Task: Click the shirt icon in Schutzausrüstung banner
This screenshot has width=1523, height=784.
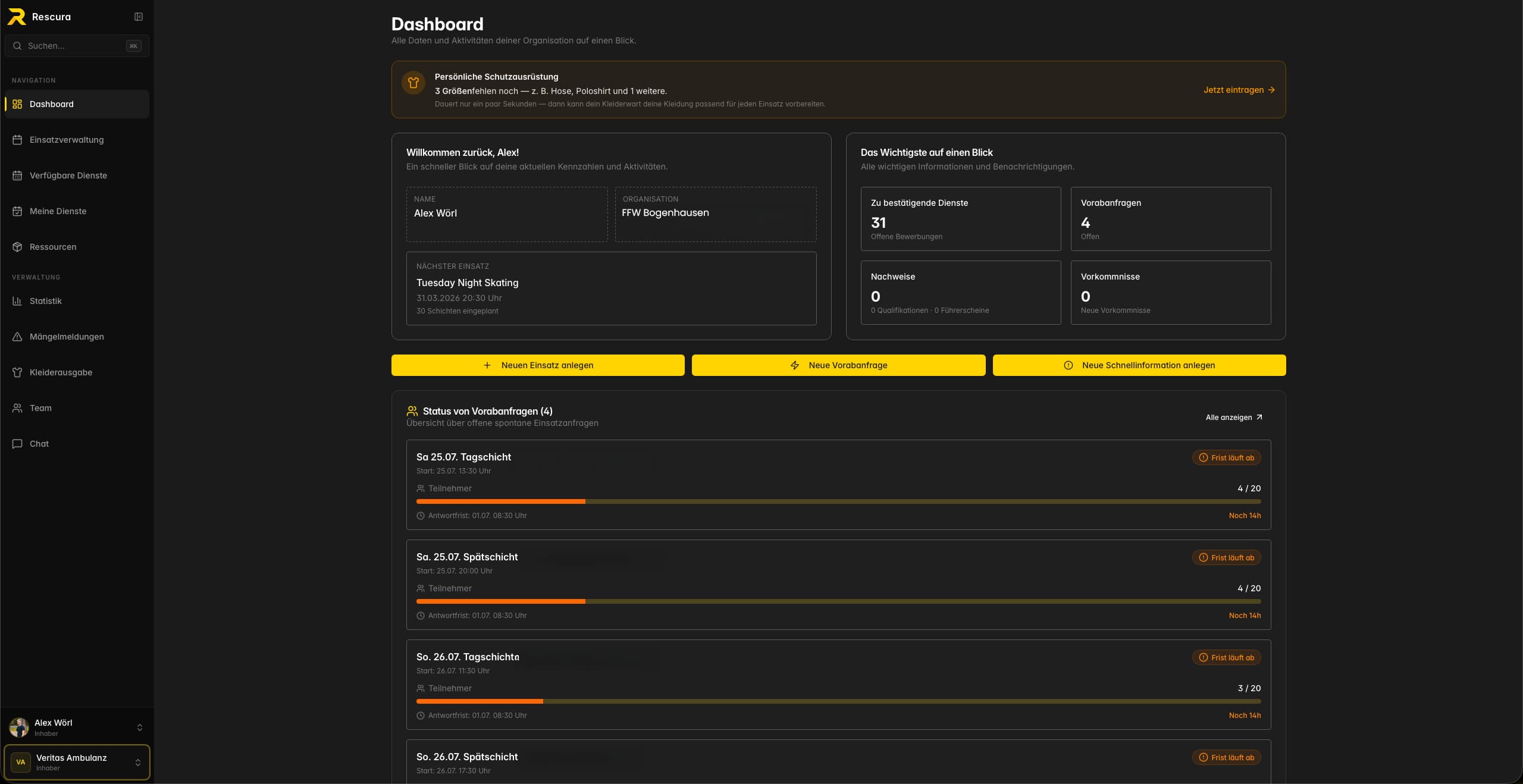Action: [x=413, y=83]
